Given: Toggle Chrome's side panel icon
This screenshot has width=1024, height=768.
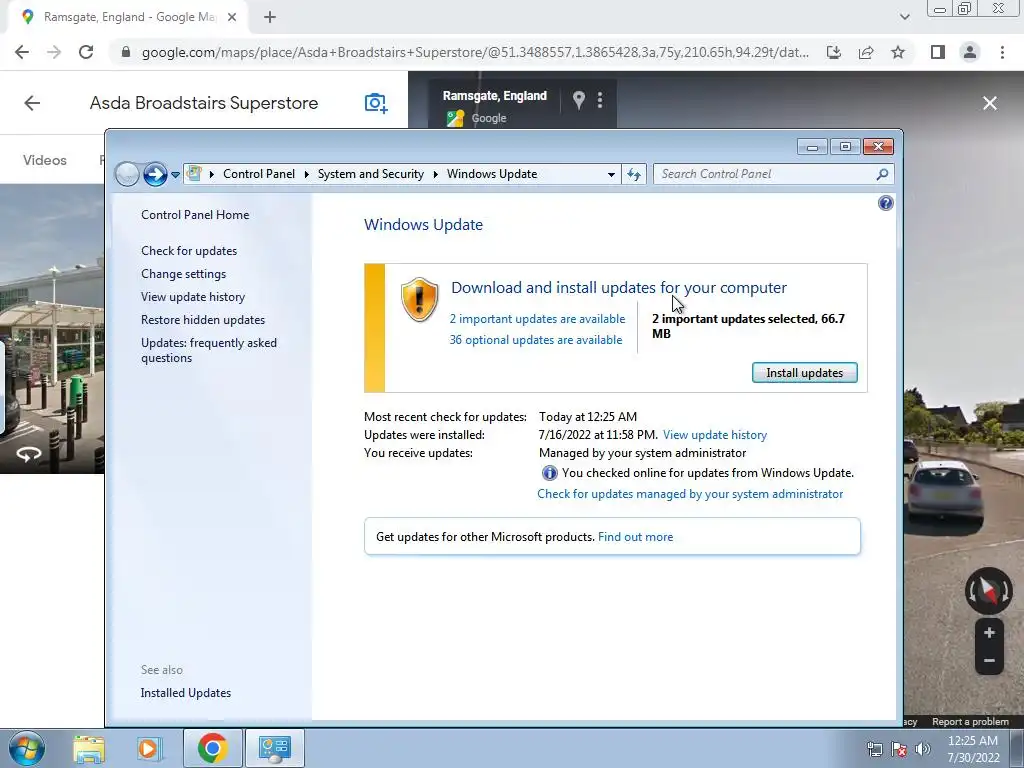Looking at the screenshot, I should point(938,52).
